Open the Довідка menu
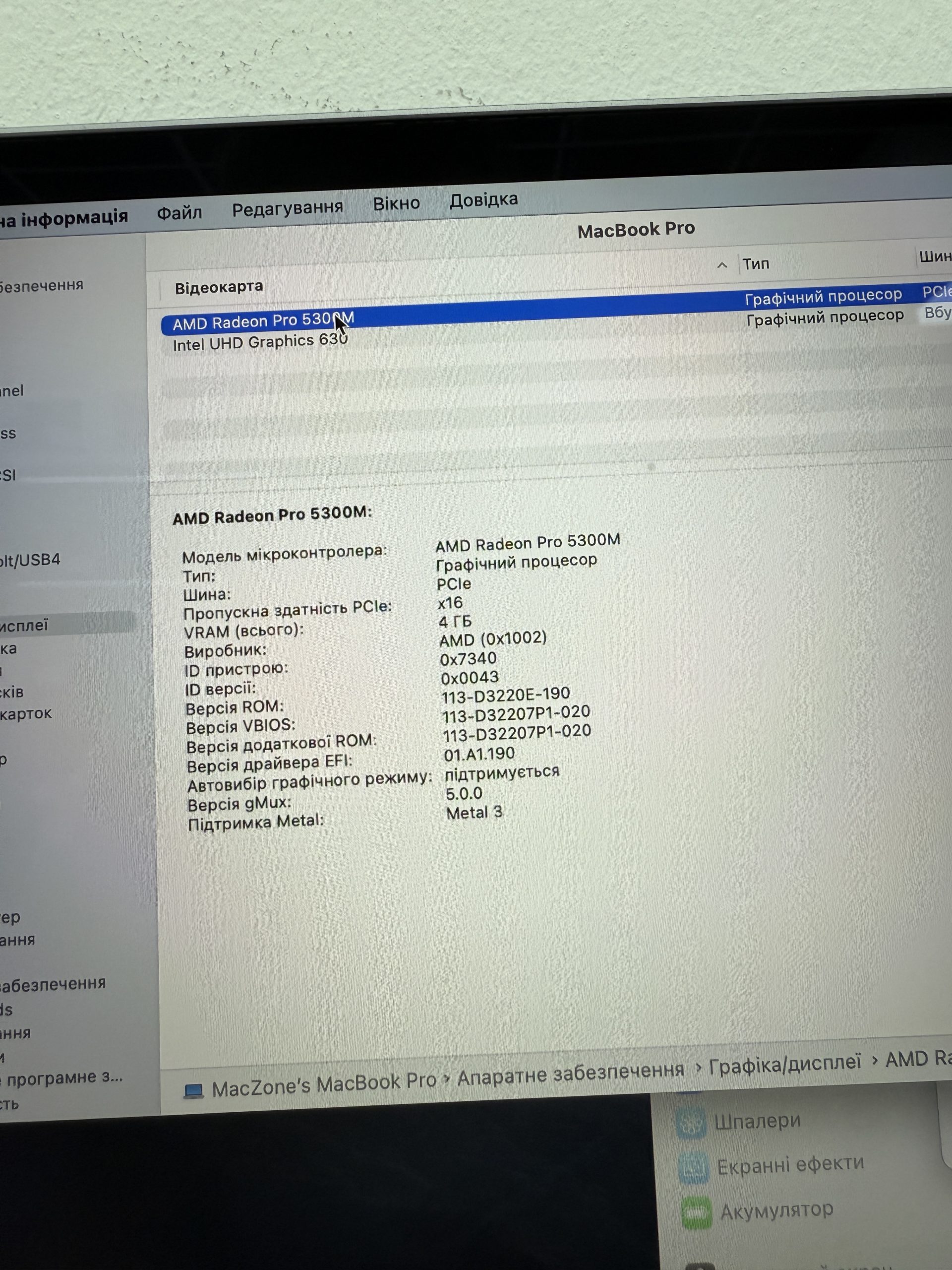Screen dimensions: 952x1270 [483, 200]
